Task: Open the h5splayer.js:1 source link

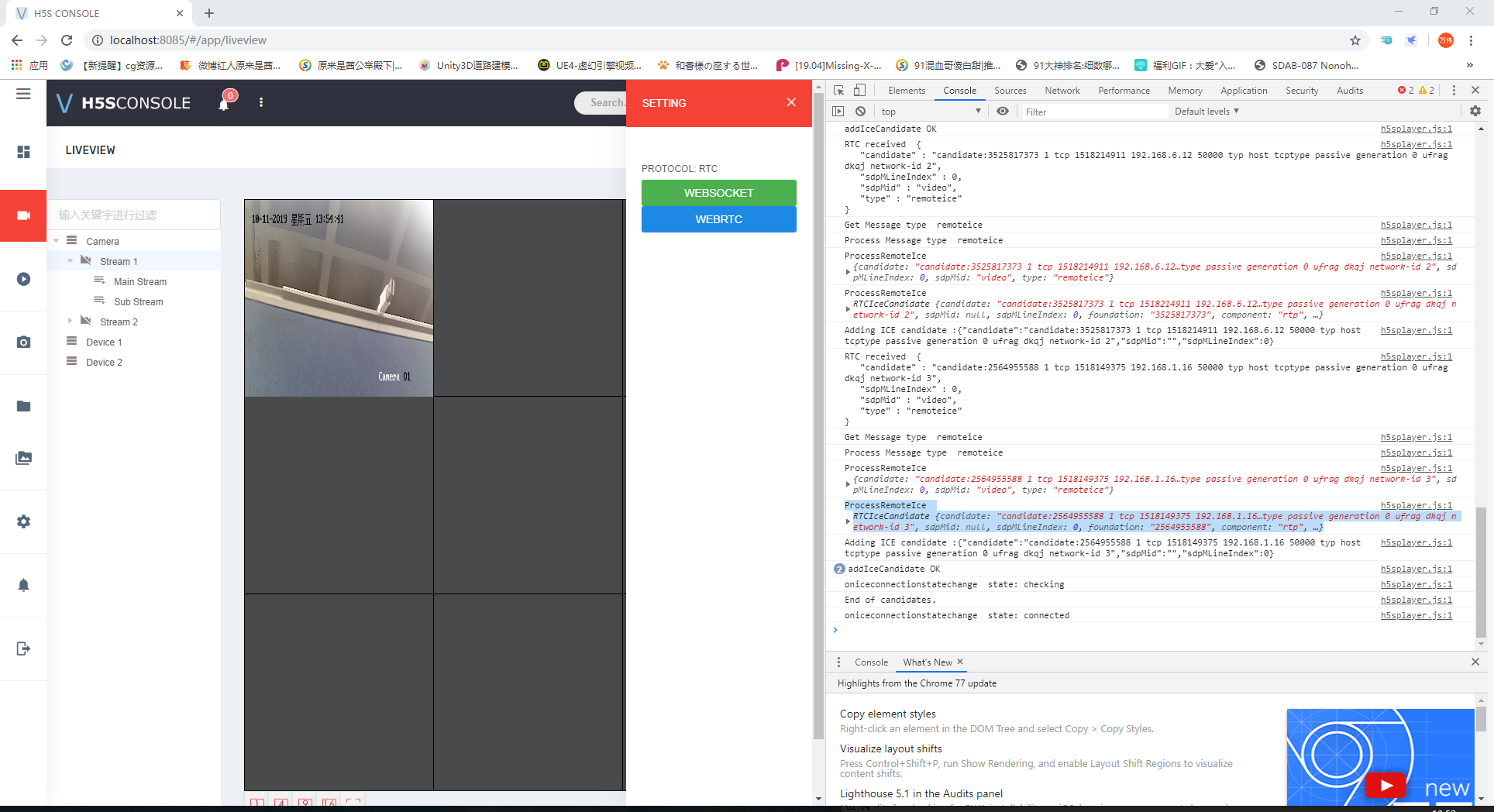Action: coord(1417,129)
